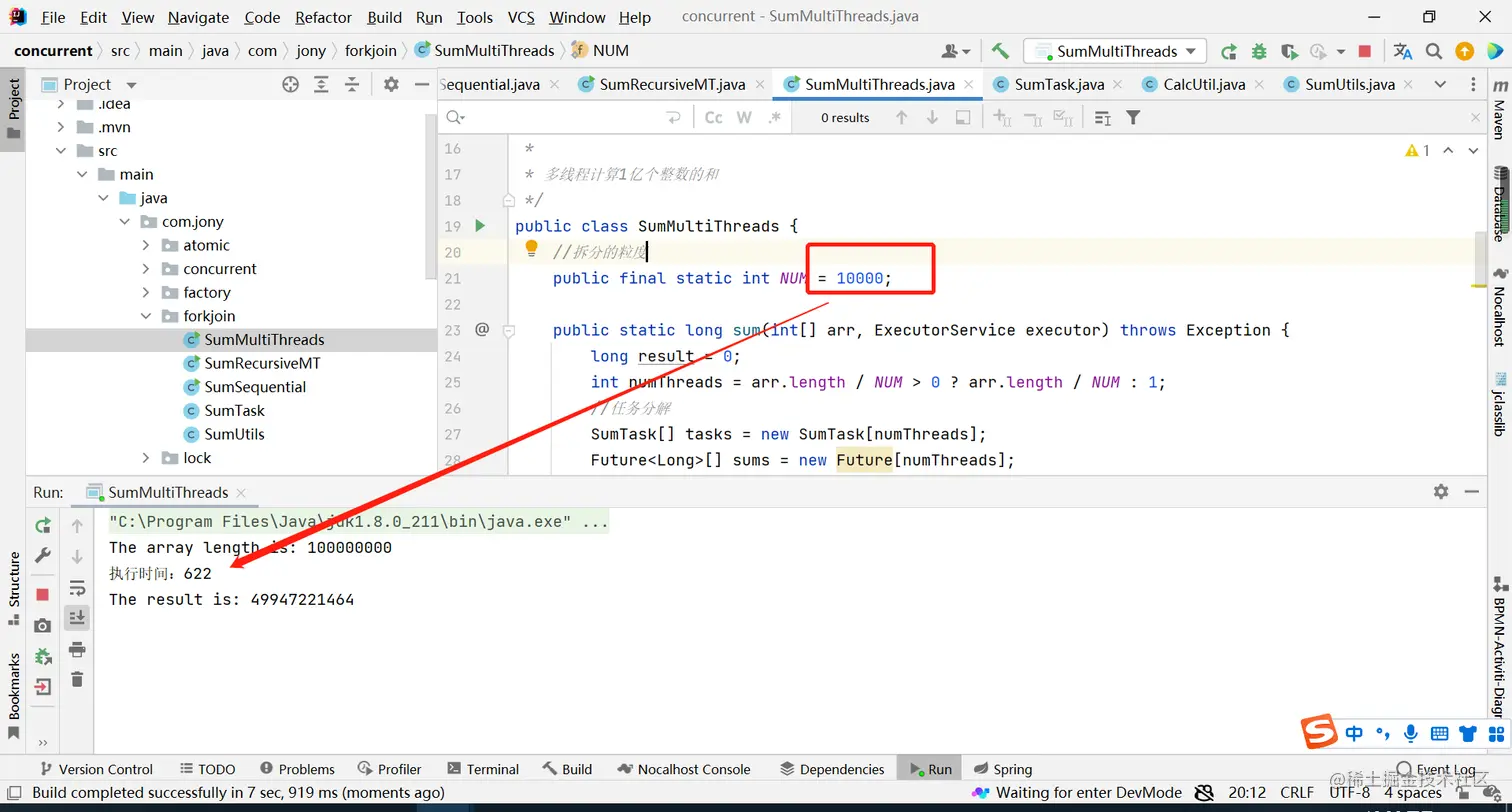Select SumRecursiveMT in project tree
This screenshot has height=812, width=1512.
(x=262, y=363)
